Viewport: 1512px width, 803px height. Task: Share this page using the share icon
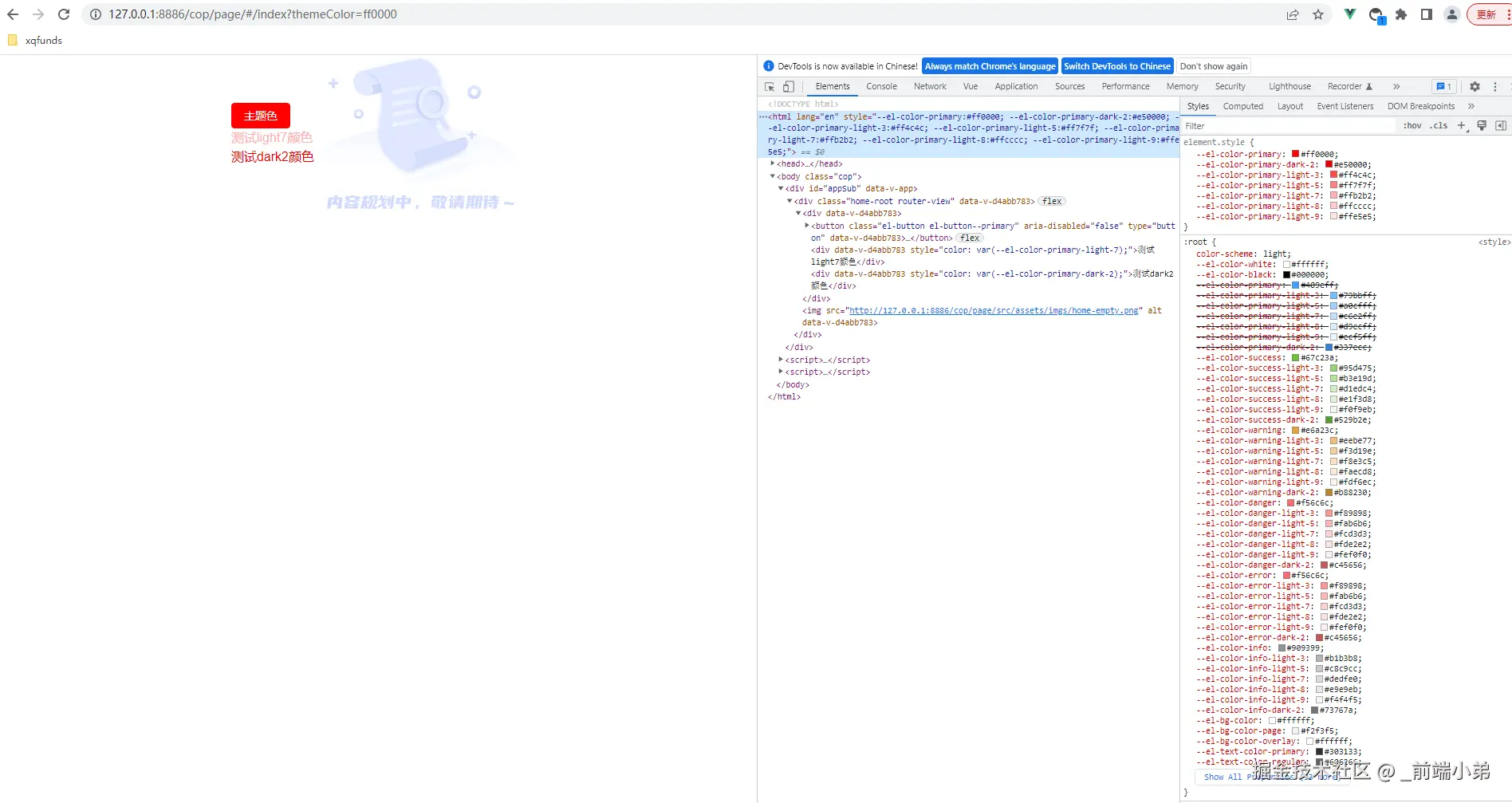click(1293, 14)
